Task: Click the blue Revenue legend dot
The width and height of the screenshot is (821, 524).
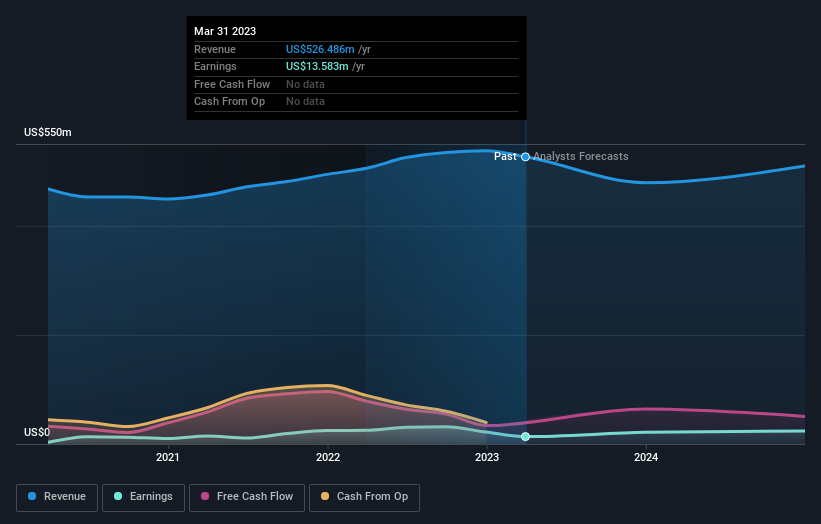Action: pos(32,496)
